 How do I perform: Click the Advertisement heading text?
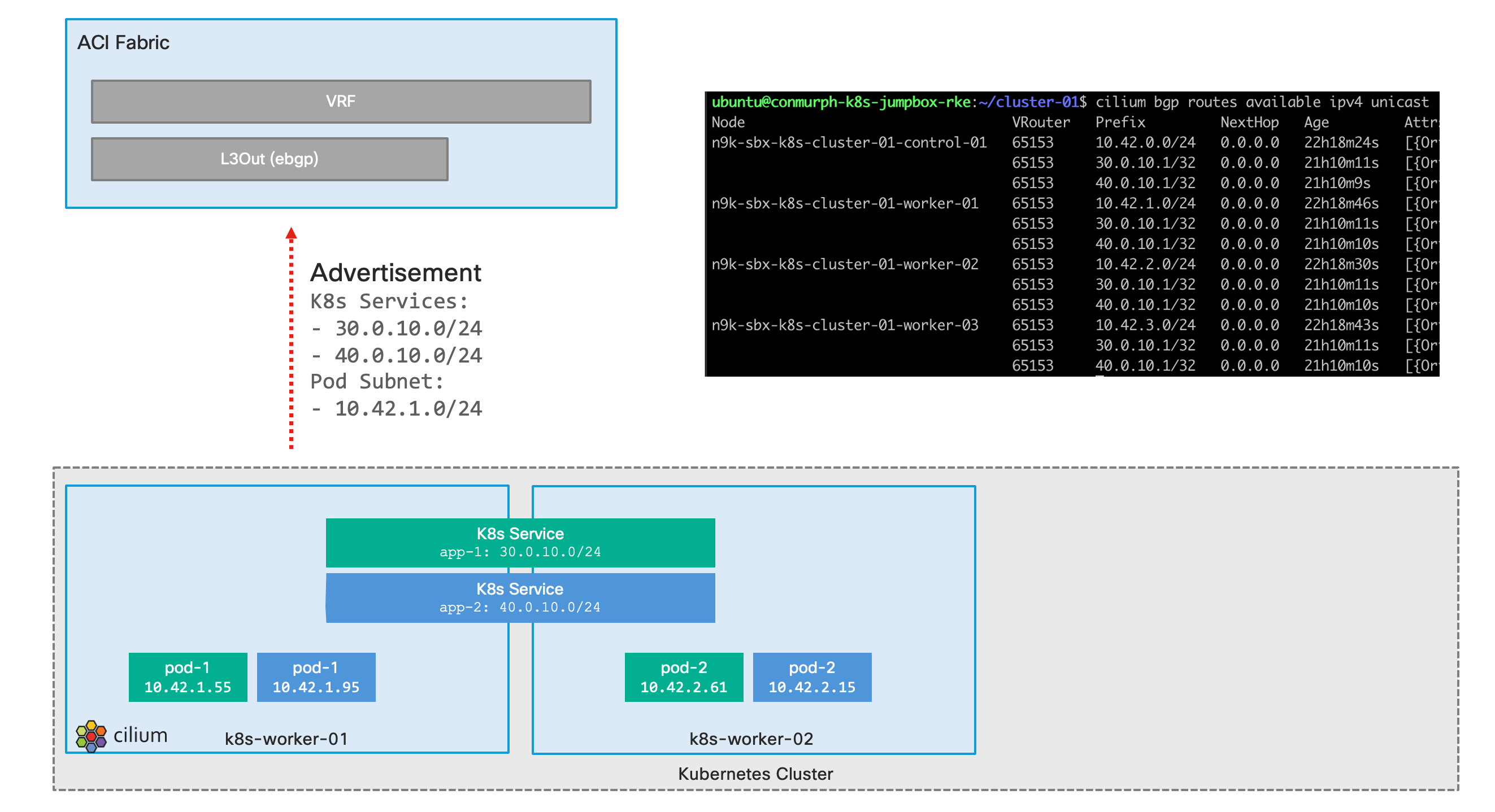click(x=396, y=273)
